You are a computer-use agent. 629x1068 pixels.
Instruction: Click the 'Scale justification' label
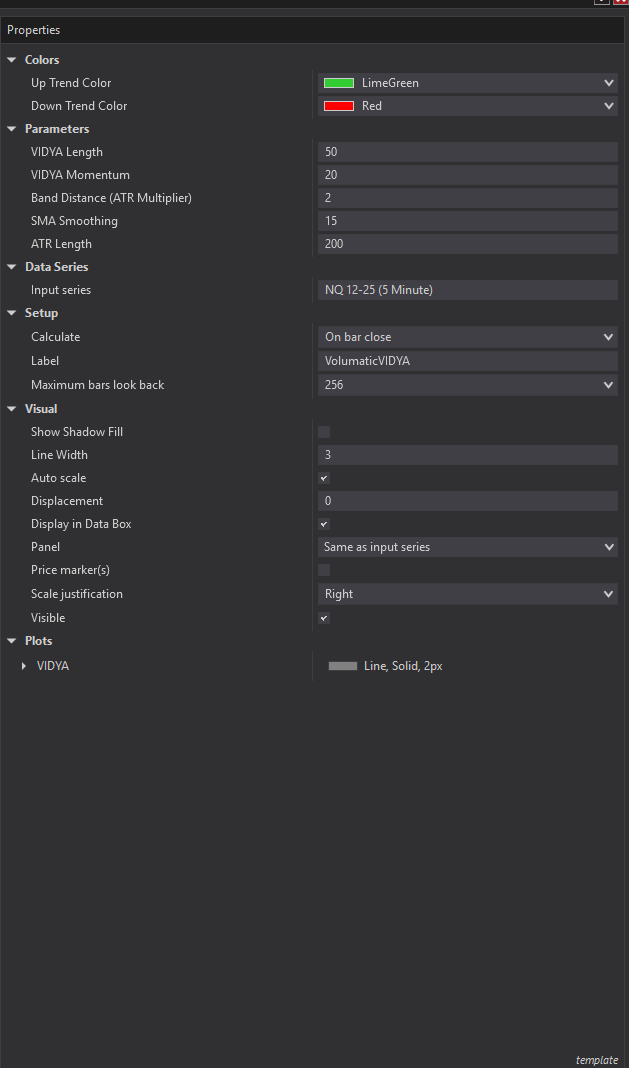(x=77, y=594)
